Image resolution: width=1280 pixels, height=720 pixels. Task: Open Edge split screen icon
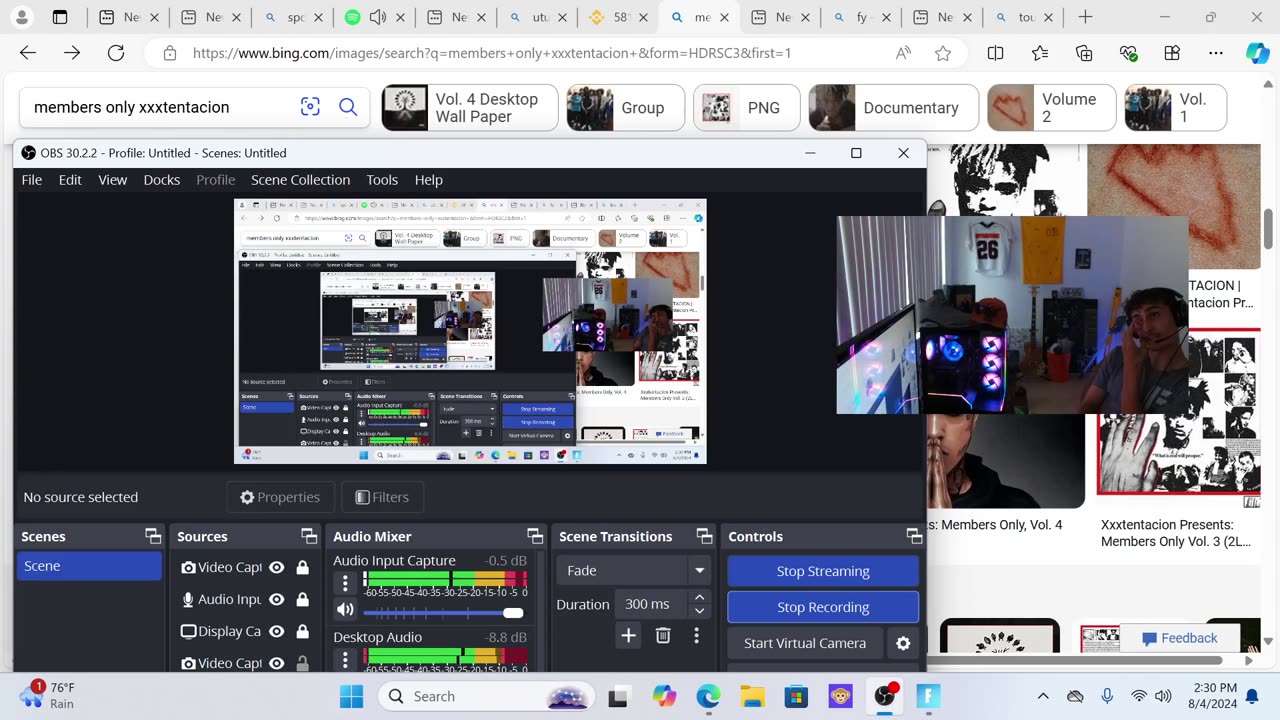(x=996, y=53)
